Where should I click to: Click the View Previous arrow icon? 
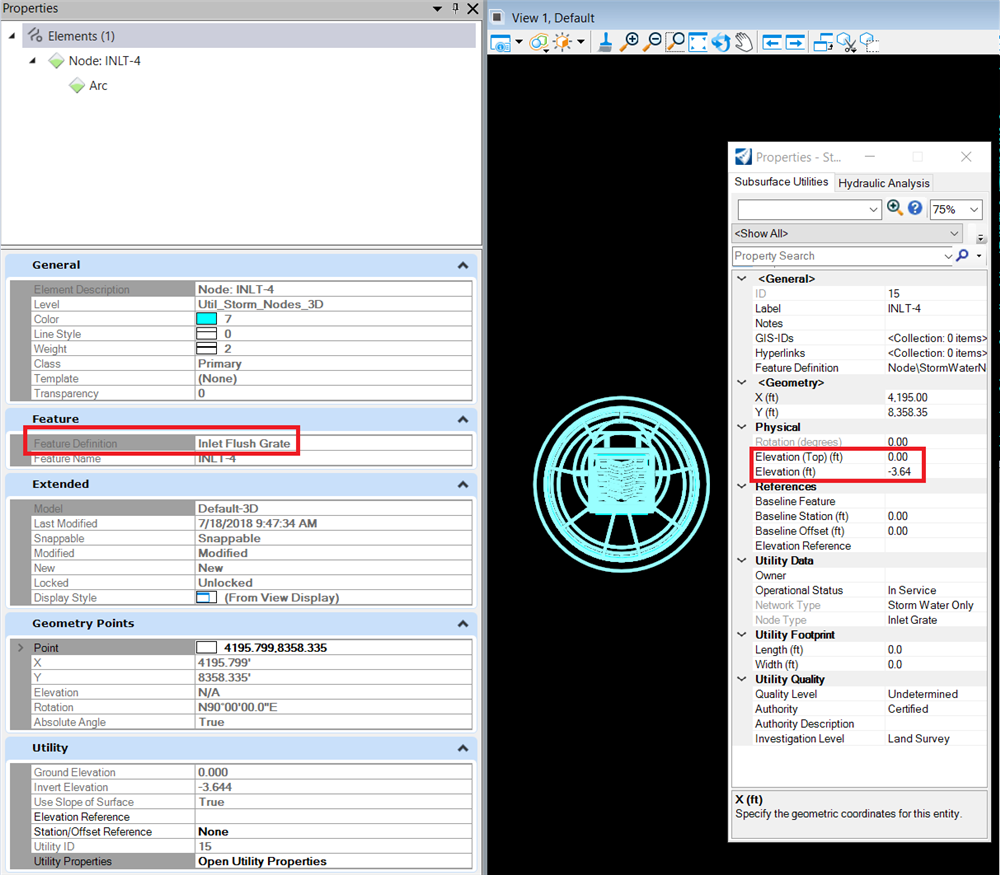(771, 43)
